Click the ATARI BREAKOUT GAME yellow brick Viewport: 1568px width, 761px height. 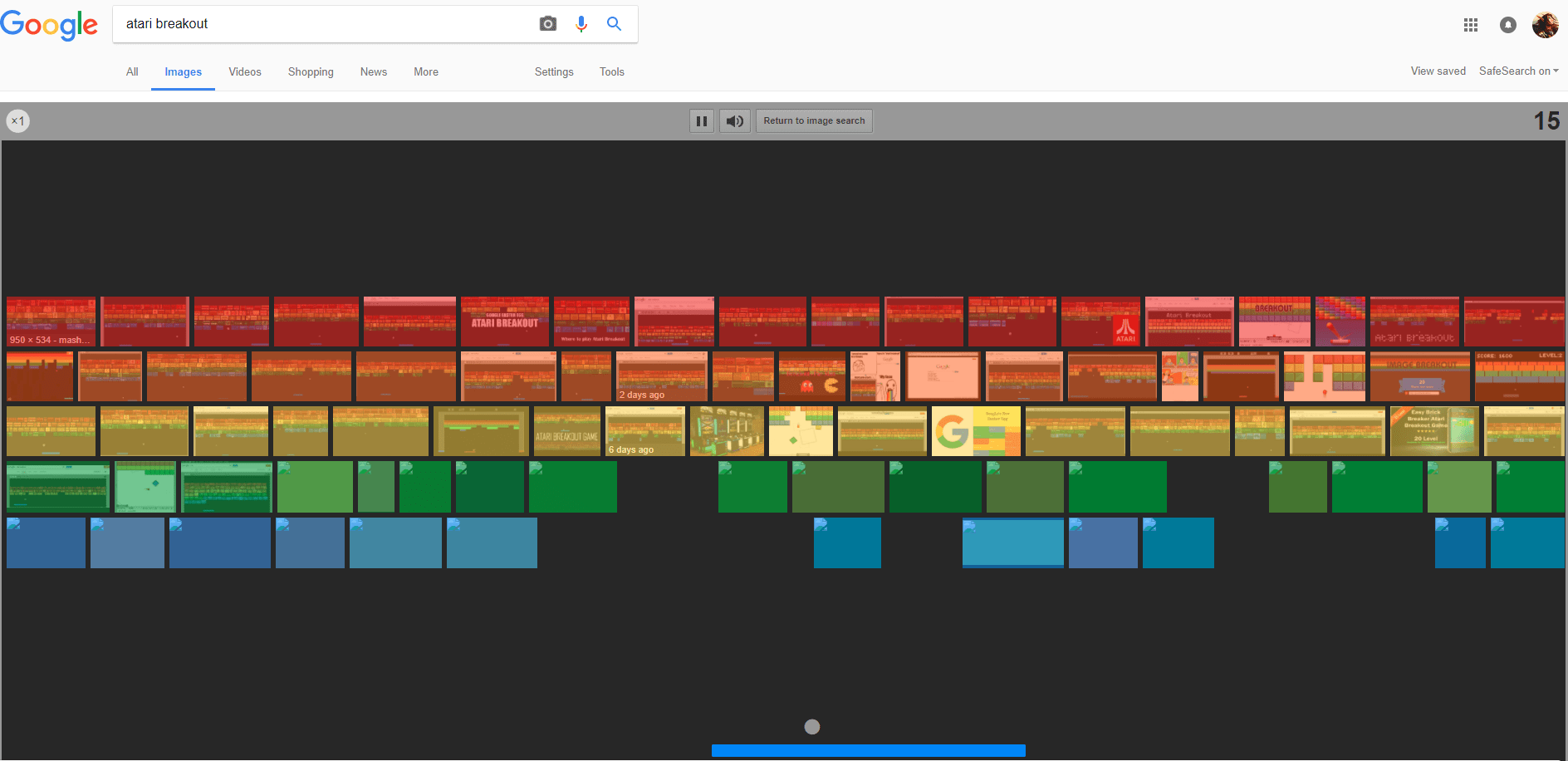pos(567,431)
